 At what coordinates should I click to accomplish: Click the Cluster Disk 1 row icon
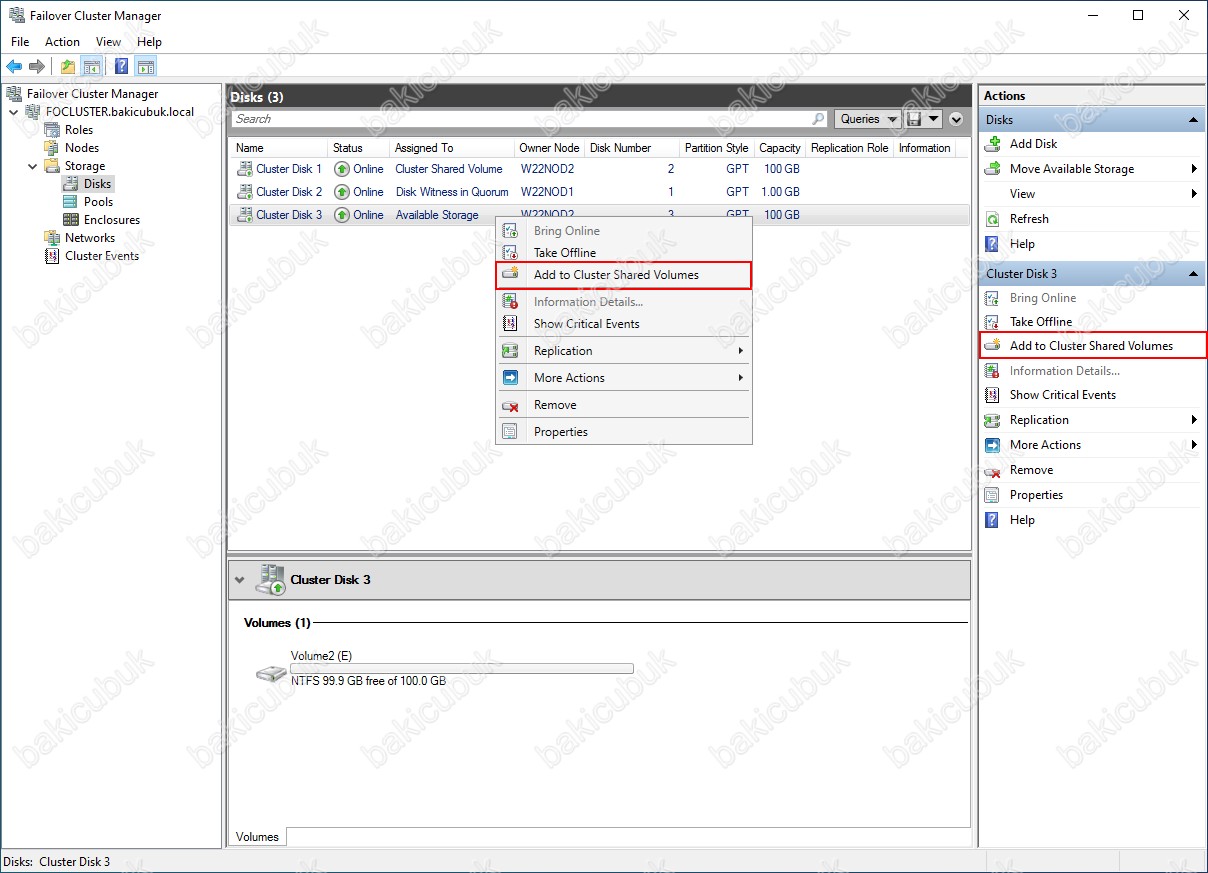point(244,169)
